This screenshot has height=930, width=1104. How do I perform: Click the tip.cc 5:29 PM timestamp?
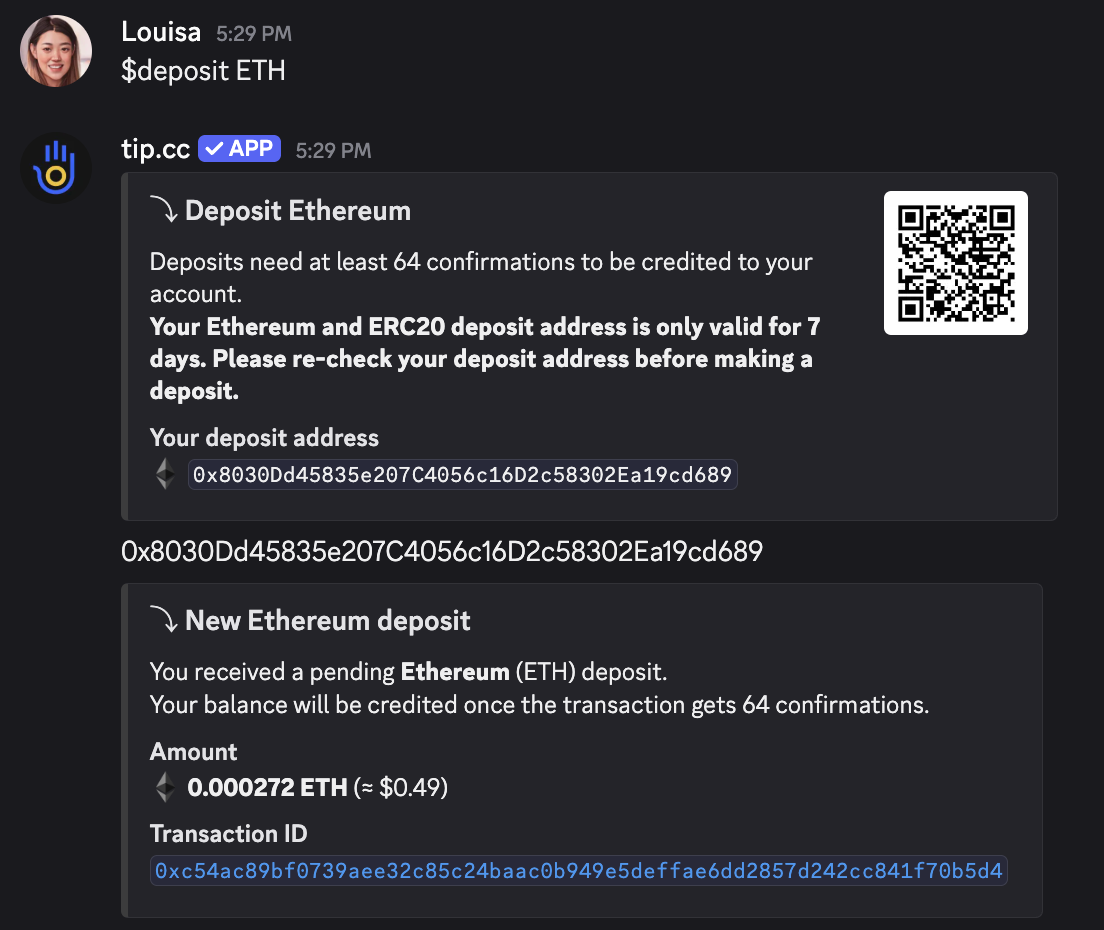click(x=333, y=151)
